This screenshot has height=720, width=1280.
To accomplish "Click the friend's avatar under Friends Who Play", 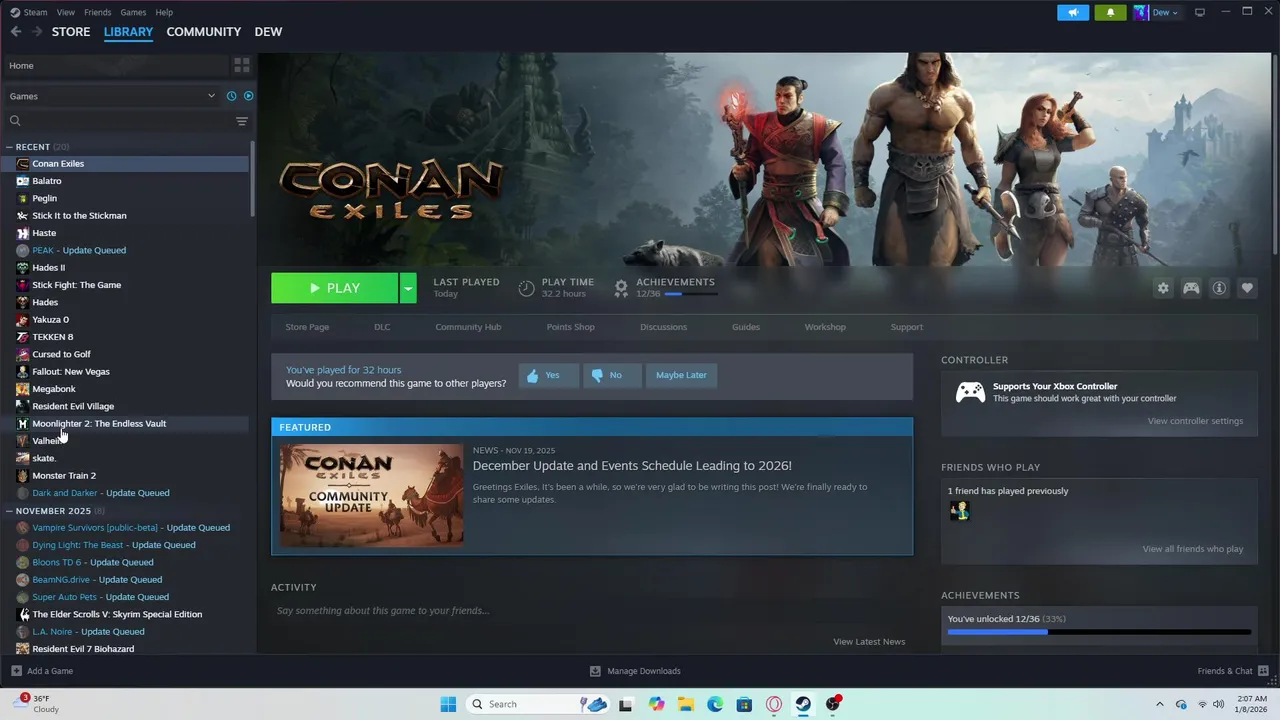I will point(959,510).
